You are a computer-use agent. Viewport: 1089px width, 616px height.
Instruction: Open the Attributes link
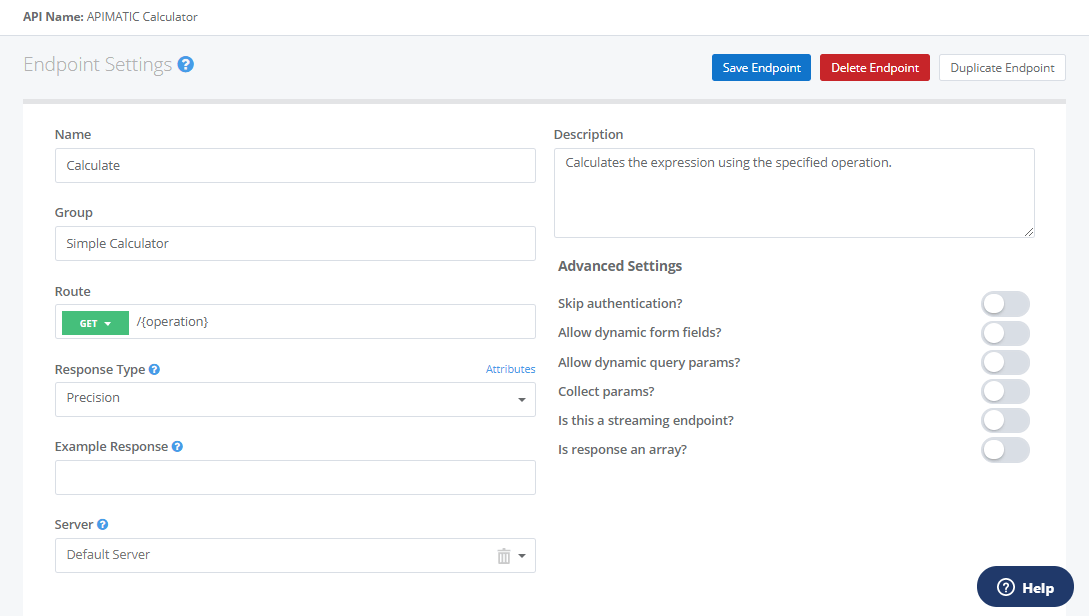(x=510, y=368)
